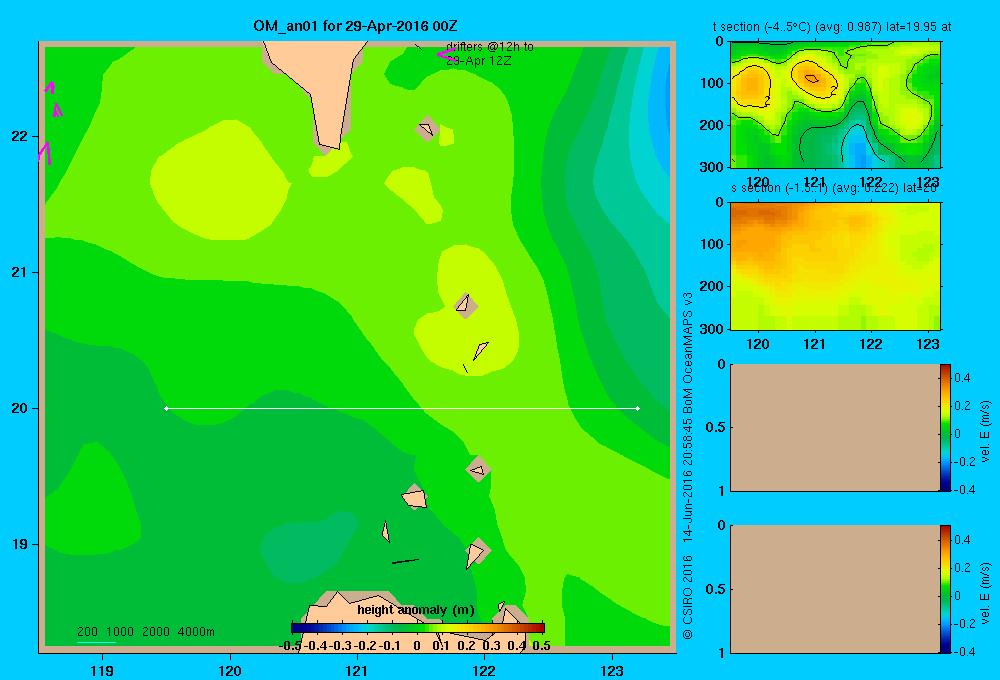Click depth label "100" on salinity section axis
This screenshot has width=1000, height=680.
click(x=712, y=244)
